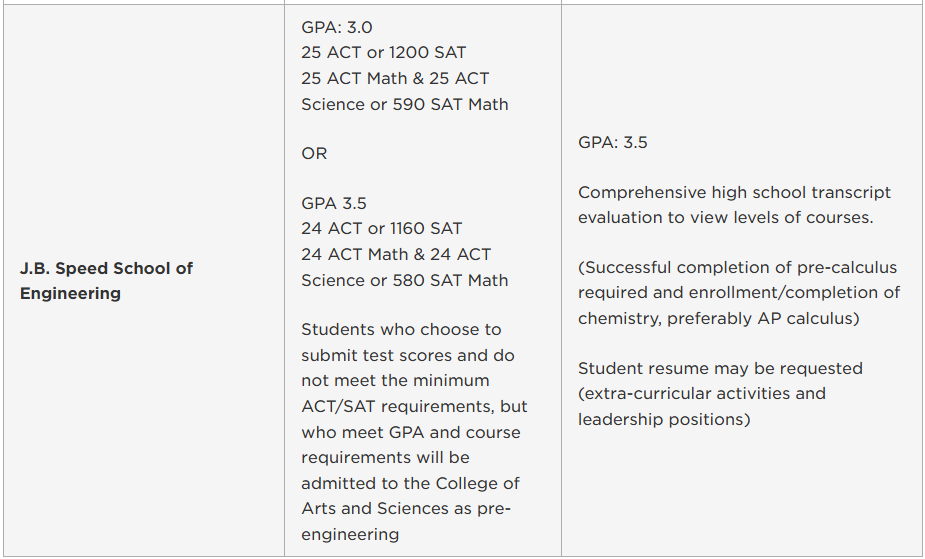Click the GPA: 3.5 text in right column
The height and width of the screenshot is (559, 925).
coord(612,143)
